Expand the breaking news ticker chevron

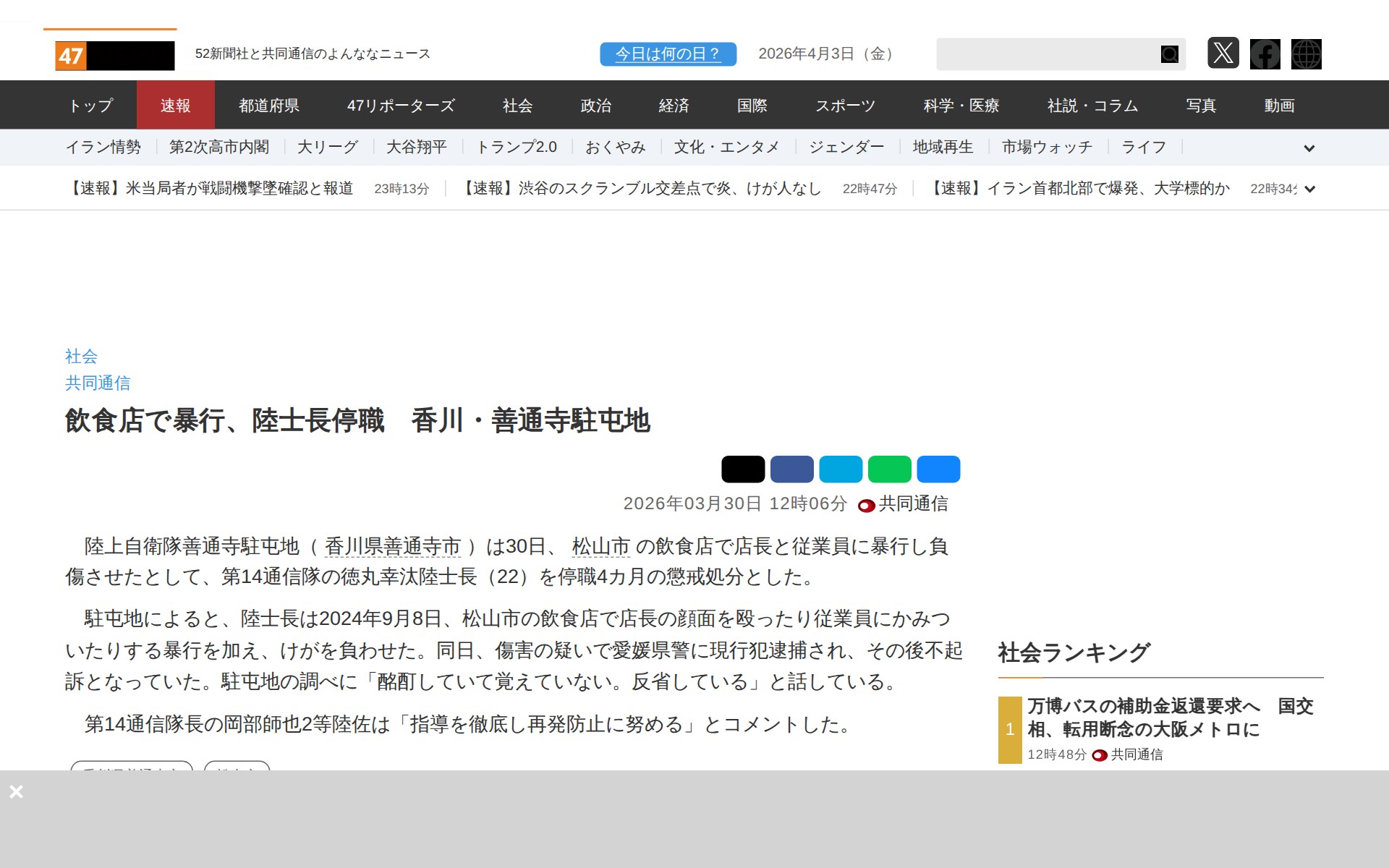pyautogui.click(x=1309, y=189)
